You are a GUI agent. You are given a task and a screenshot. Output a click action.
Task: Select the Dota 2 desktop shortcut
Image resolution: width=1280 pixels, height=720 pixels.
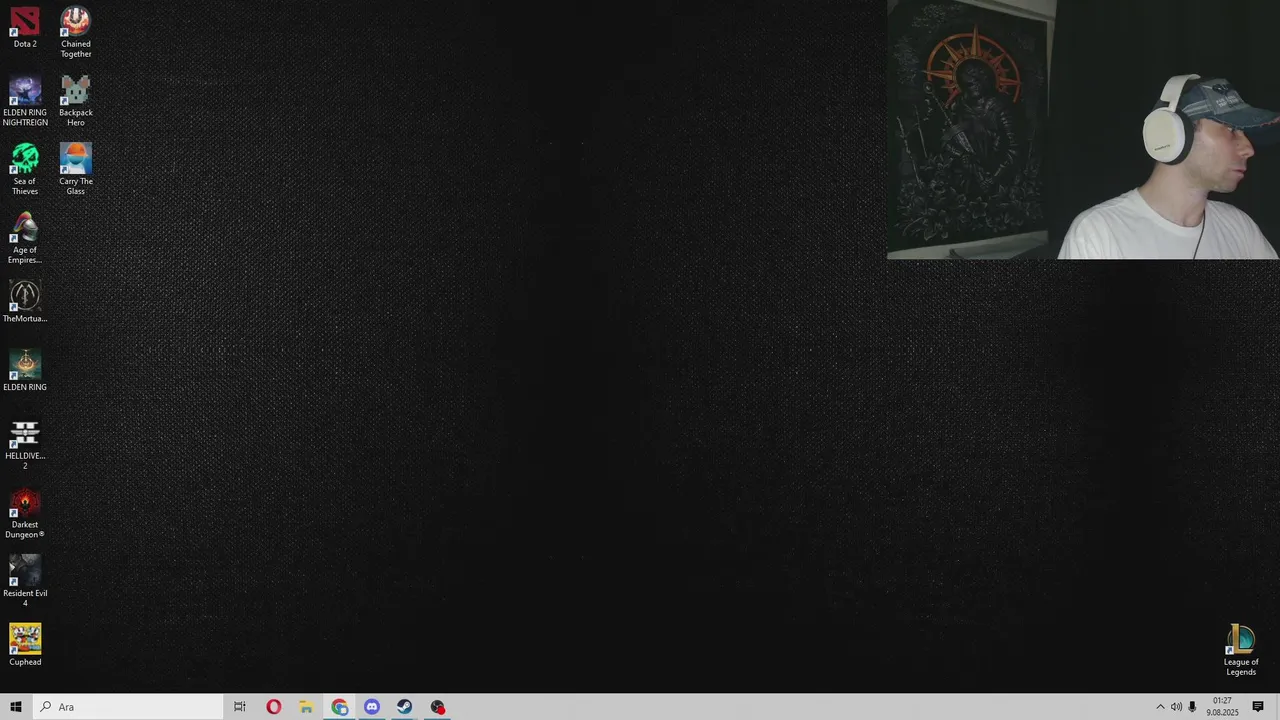coord(25,27)
